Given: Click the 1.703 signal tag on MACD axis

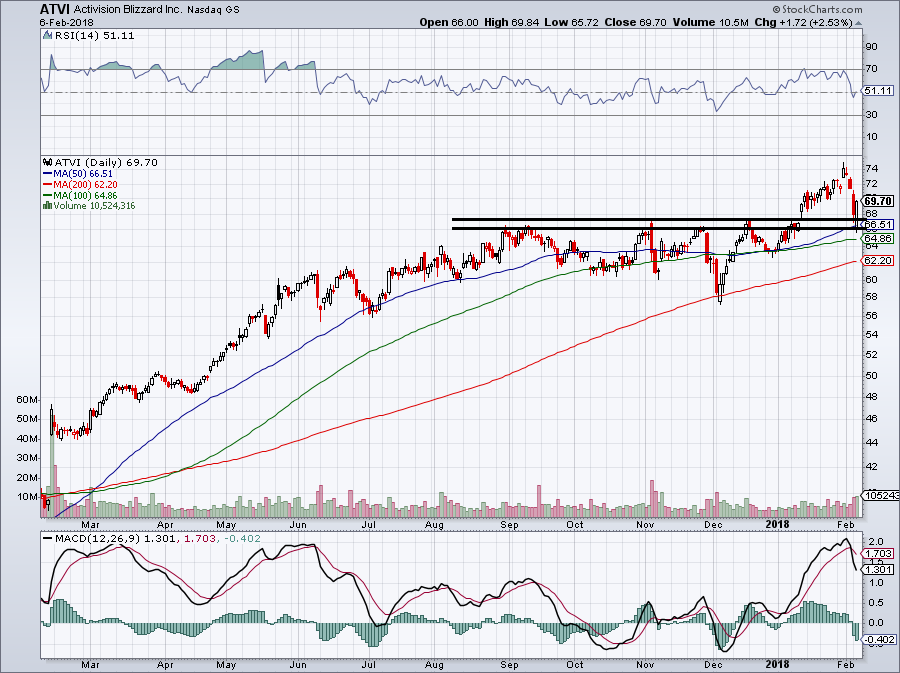Looking at the screenshot, I should click(878, 554).
